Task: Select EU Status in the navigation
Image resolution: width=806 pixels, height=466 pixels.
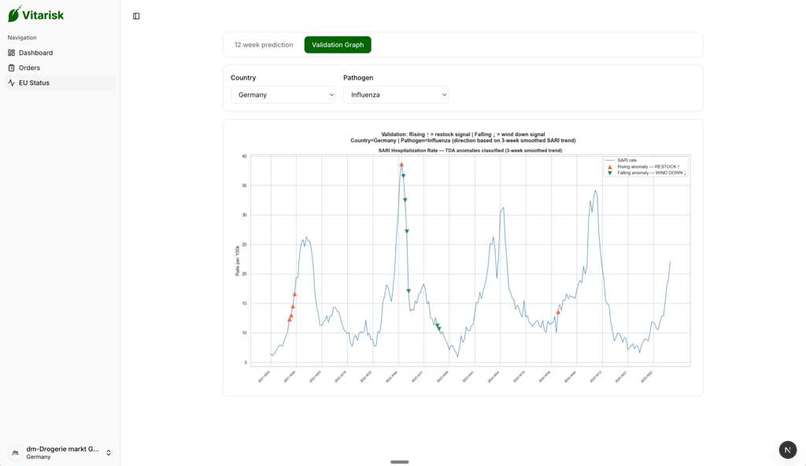Action: [60, 83]
